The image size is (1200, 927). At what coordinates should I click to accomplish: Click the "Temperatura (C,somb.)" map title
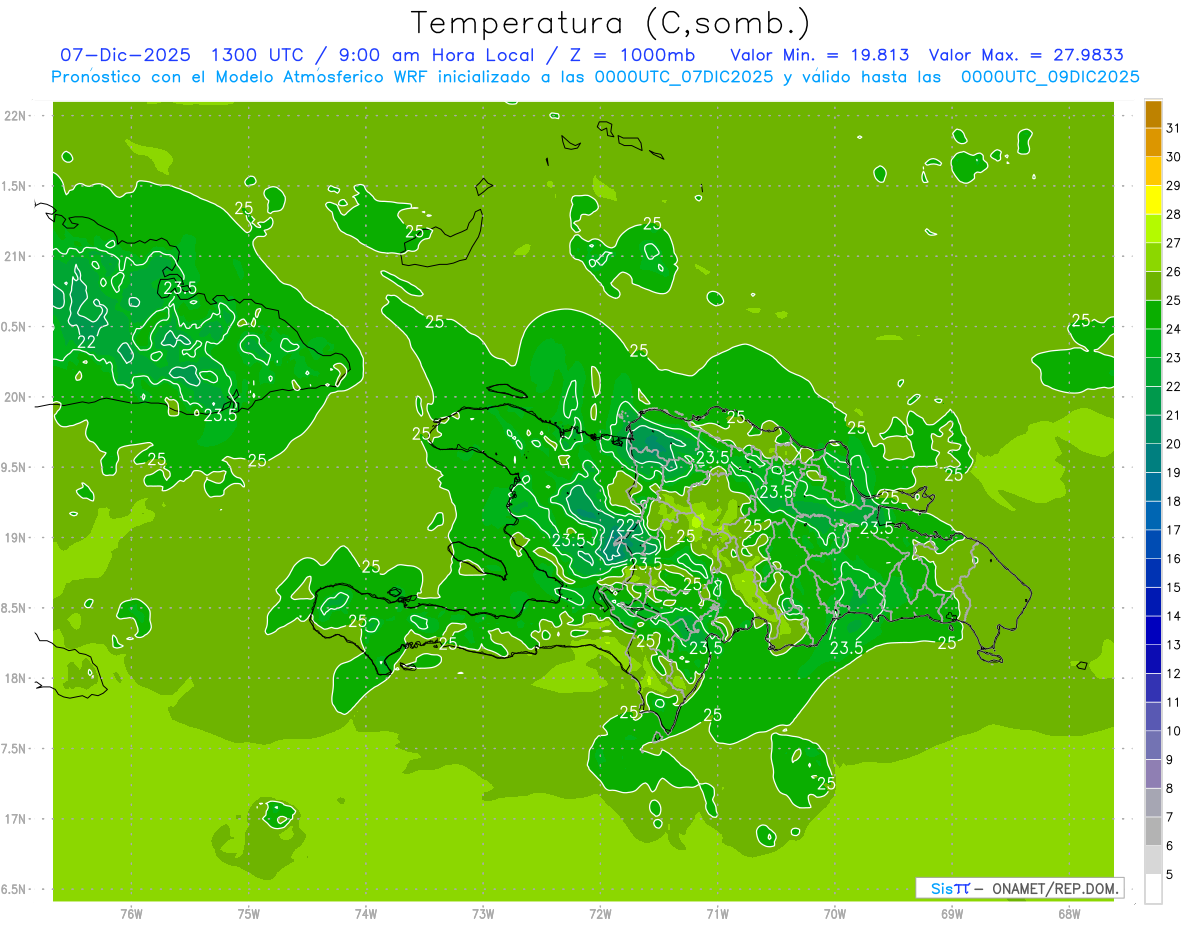point(609,23)
